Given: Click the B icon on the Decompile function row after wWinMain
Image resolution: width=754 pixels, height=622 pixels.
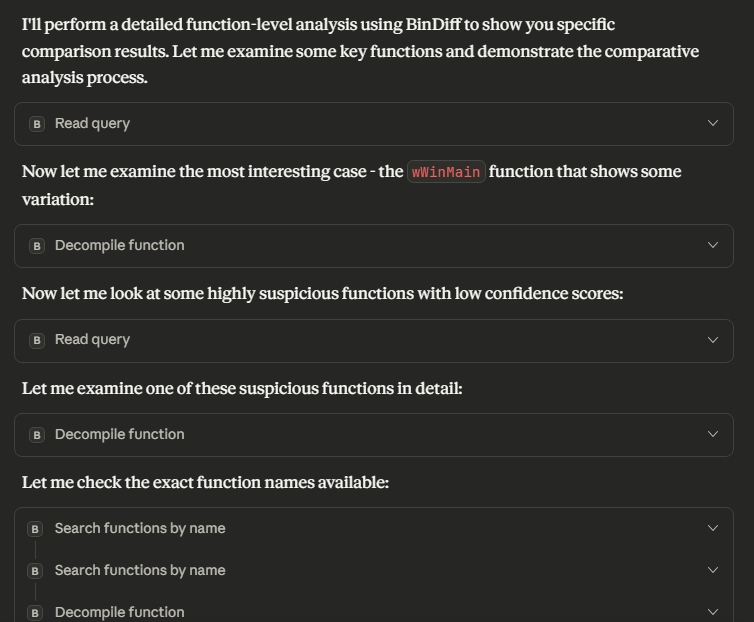Looking at the screenshot, I should tap(37, 246).
